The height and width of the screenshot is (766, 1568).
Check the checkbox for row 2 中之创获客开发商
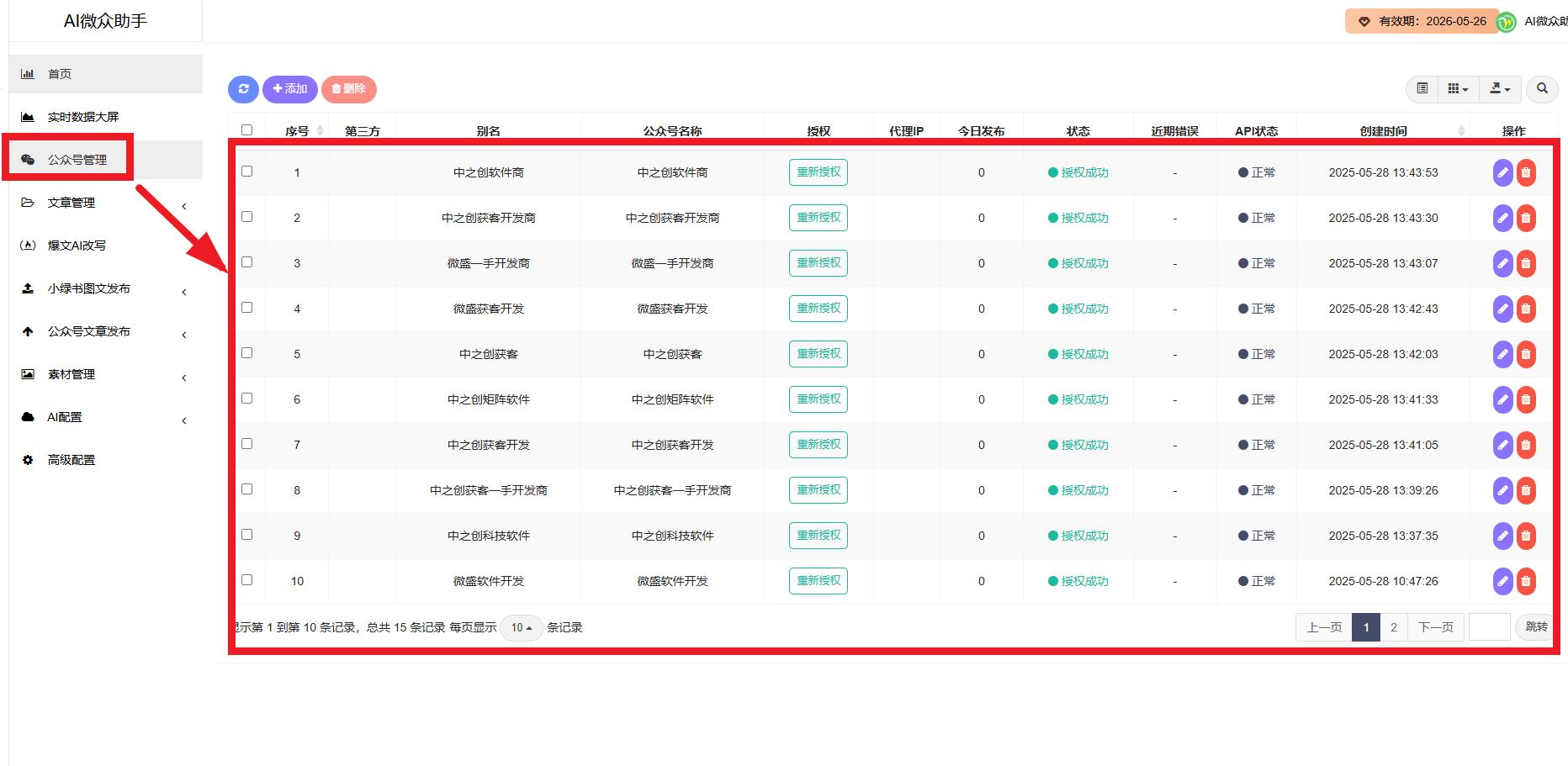246,216
